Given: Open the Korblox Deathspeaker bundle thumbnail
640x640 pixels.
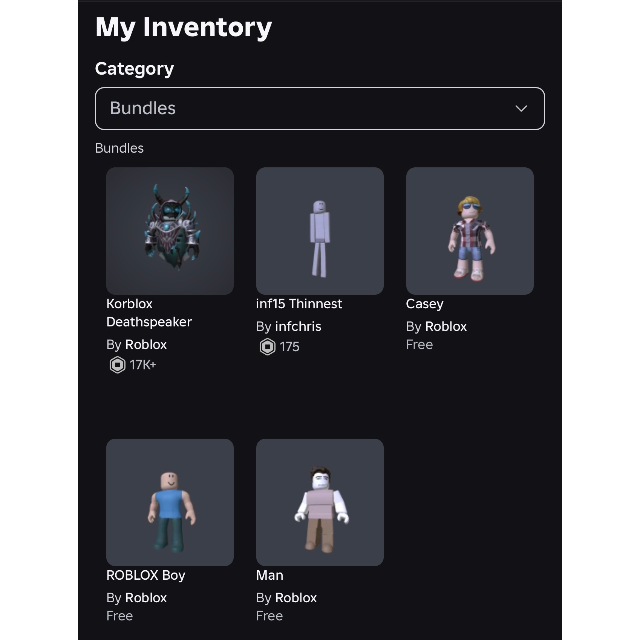Looking at the screenshot, I should [x=170, y=231].
